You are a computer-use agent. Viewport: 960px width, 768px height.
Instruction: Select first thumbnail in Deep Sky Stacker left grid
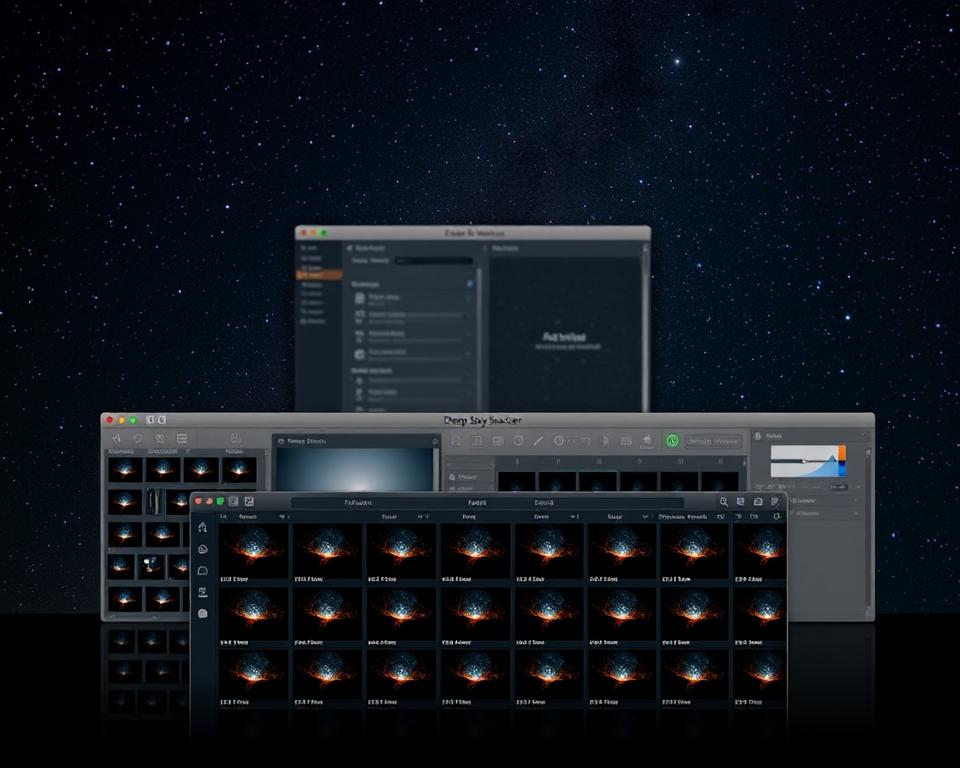click(x=125, y=470)
